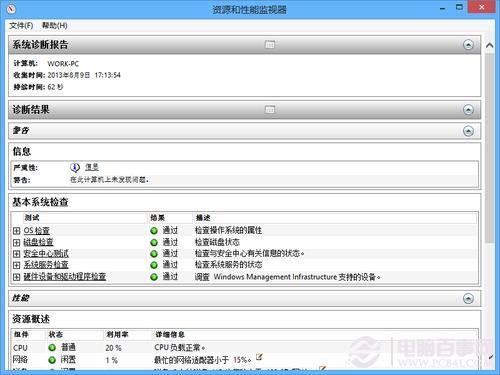Viewport: 500px width, 375px height.
Task: Select the 资源概述 heading
Action: pyautogui.click(x=31, y=319)
